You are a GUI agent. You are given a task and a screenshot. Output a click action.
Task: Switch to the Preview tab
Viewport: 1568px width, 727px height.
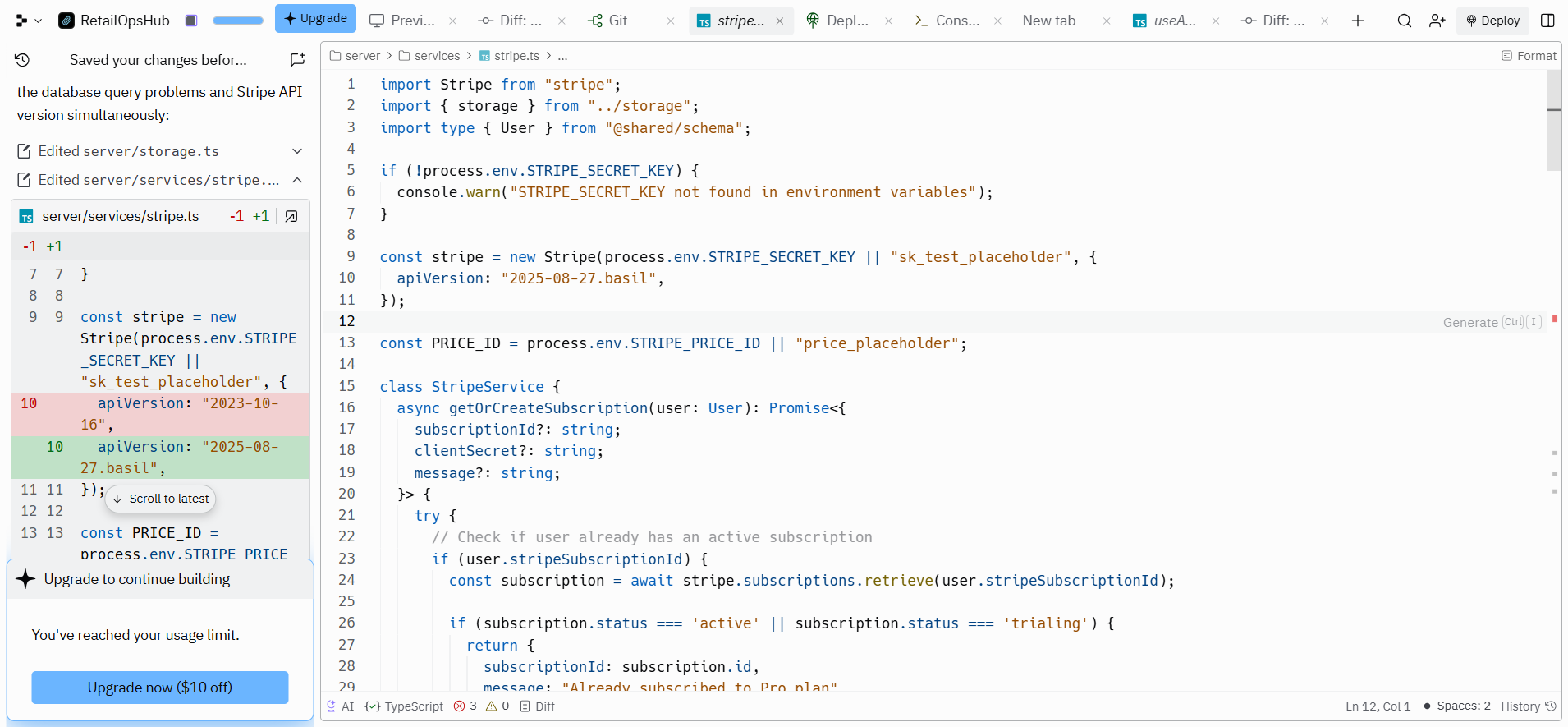pyautogui.click(x=402, y=21)
